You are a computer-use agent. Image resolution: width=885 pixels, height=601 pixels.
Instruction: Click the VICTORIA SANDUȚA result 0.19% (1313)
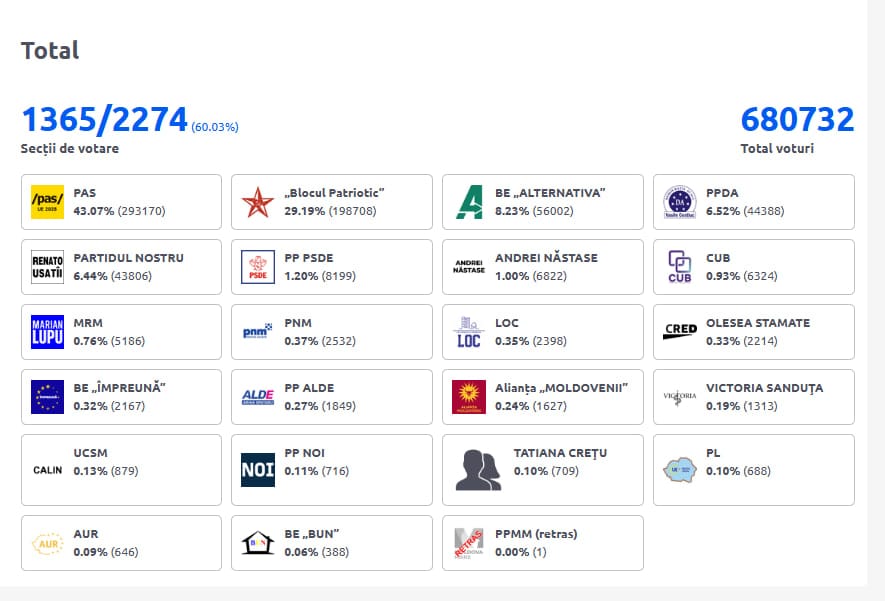pyautogui.click(x=742, y=406)
